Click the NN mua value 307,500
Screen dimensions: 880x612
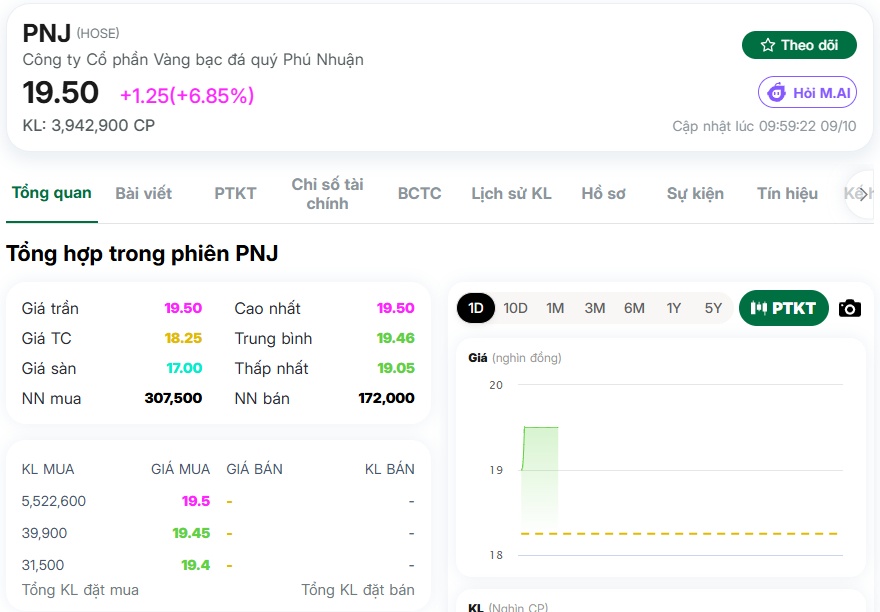[x=173, y=398]
